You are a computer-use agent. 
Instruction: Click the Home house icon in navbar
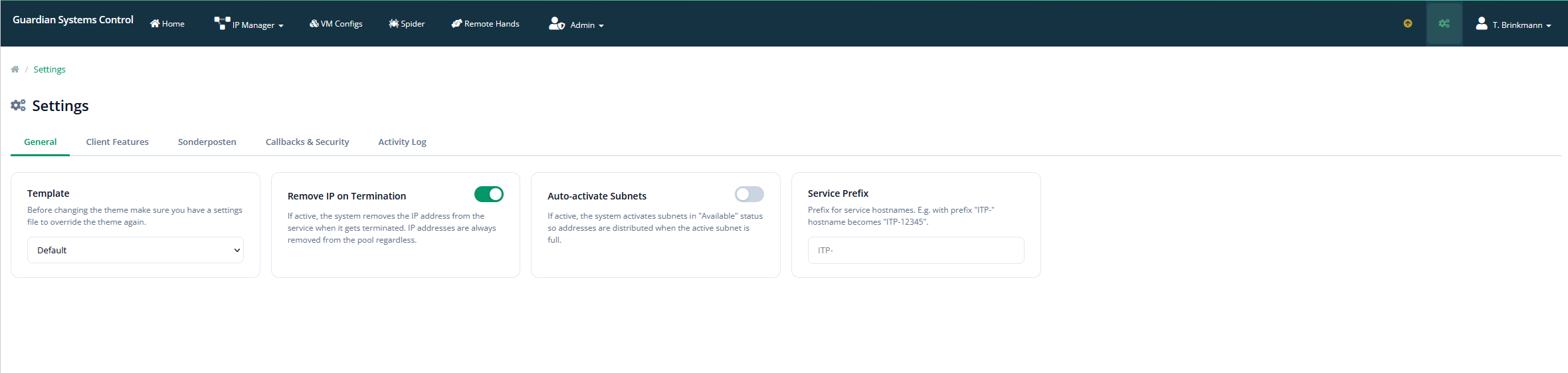coord(155,23)
